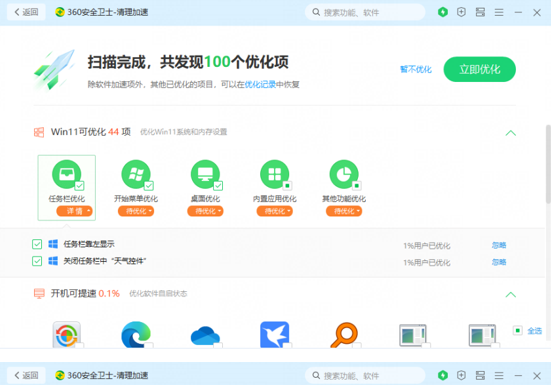Click the shield-plus icon in the upper title bar
Screen dimensions: 551x385
coord(461,12)
